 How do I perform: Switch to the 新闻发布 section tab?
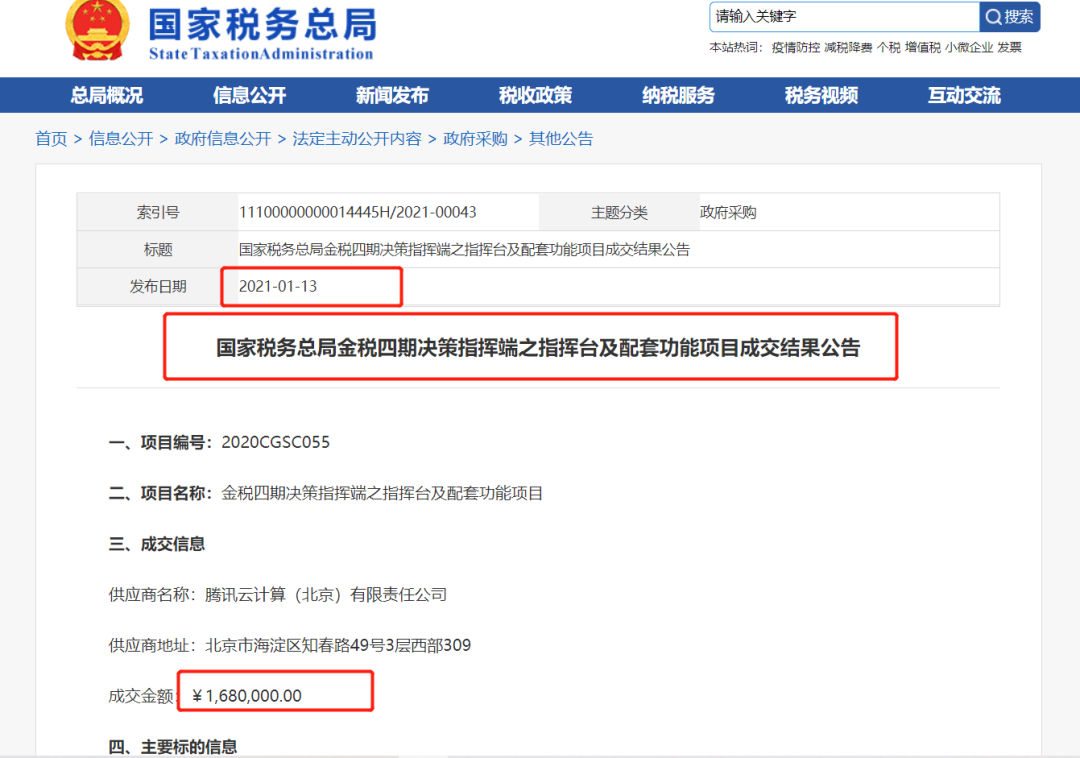tap(391, 95)
